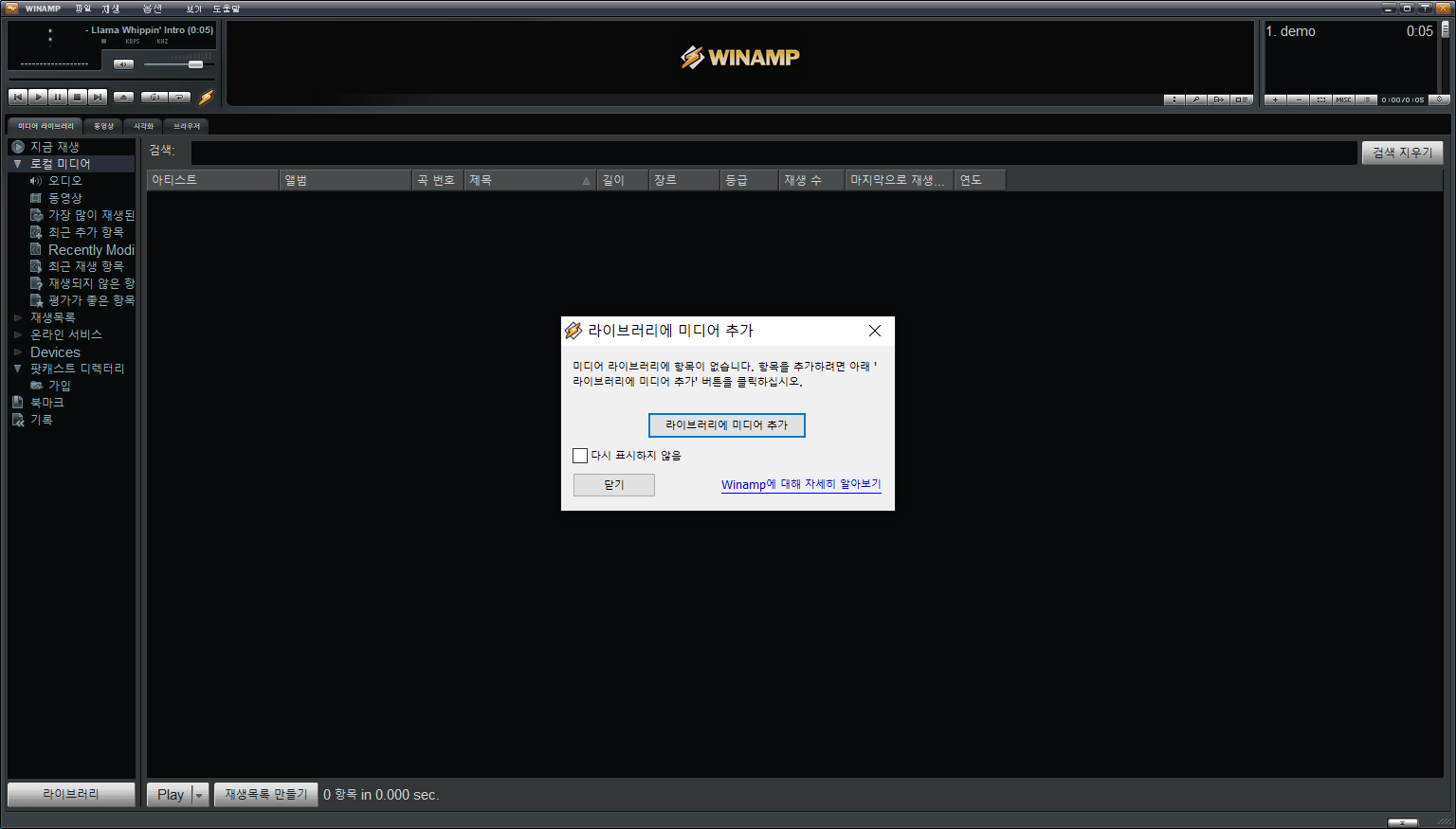Switch to the 동영상 tab

pyautogui.click(x=103, y=126)
